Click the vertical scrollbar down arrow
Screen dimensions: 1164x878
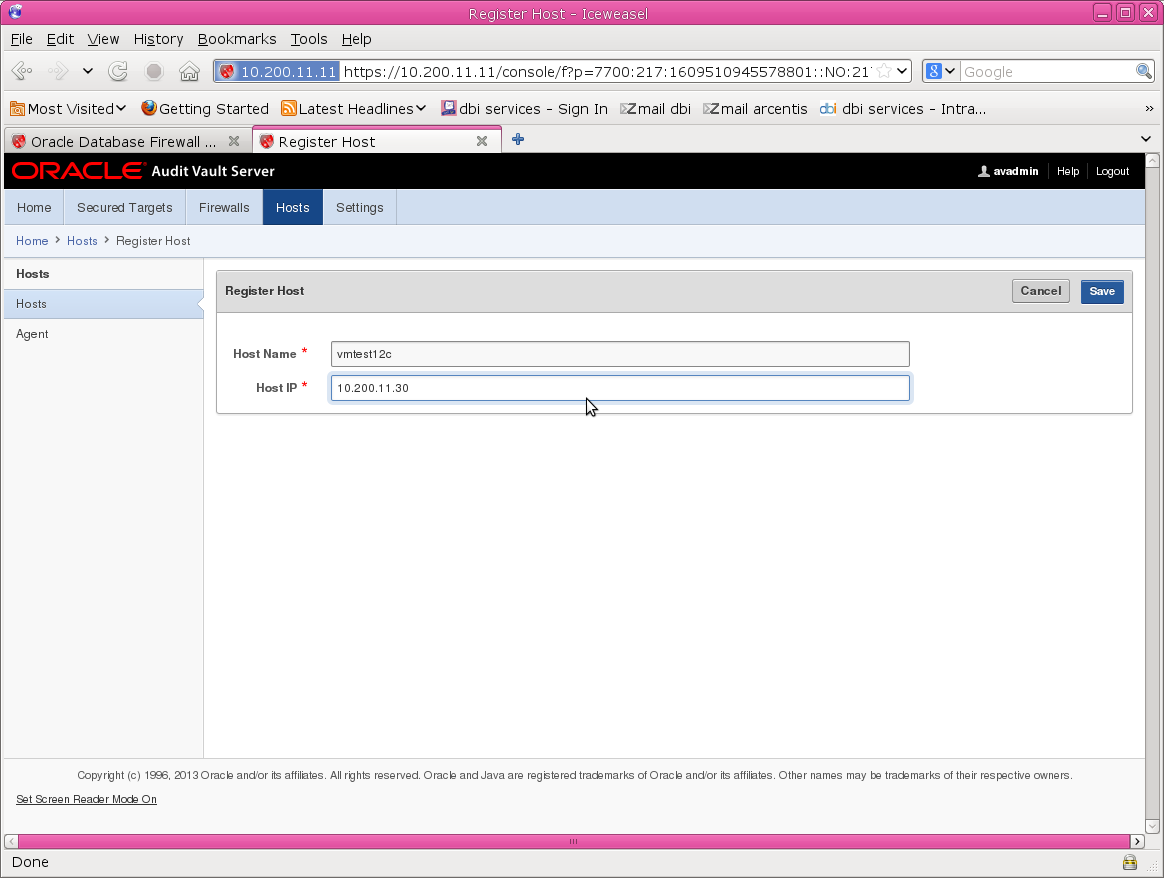click(x=1152, y=826)
